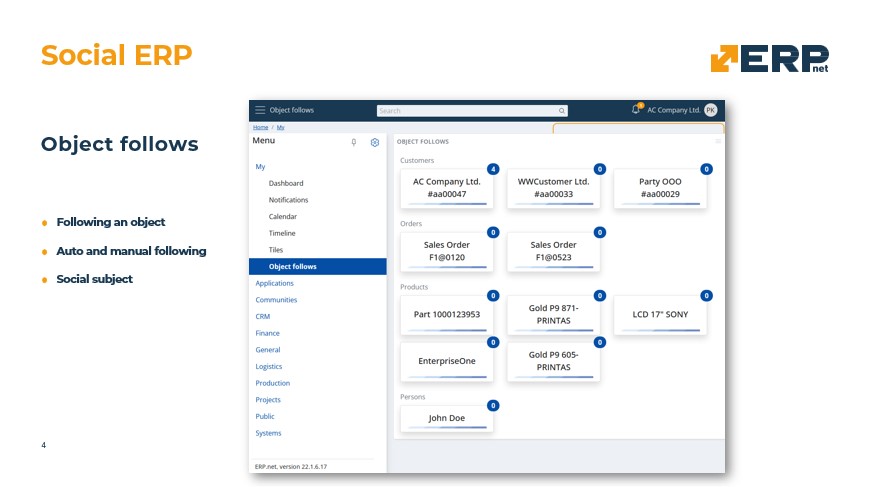
Task: Click the ERP.net logo
Action: click(769, 59)
